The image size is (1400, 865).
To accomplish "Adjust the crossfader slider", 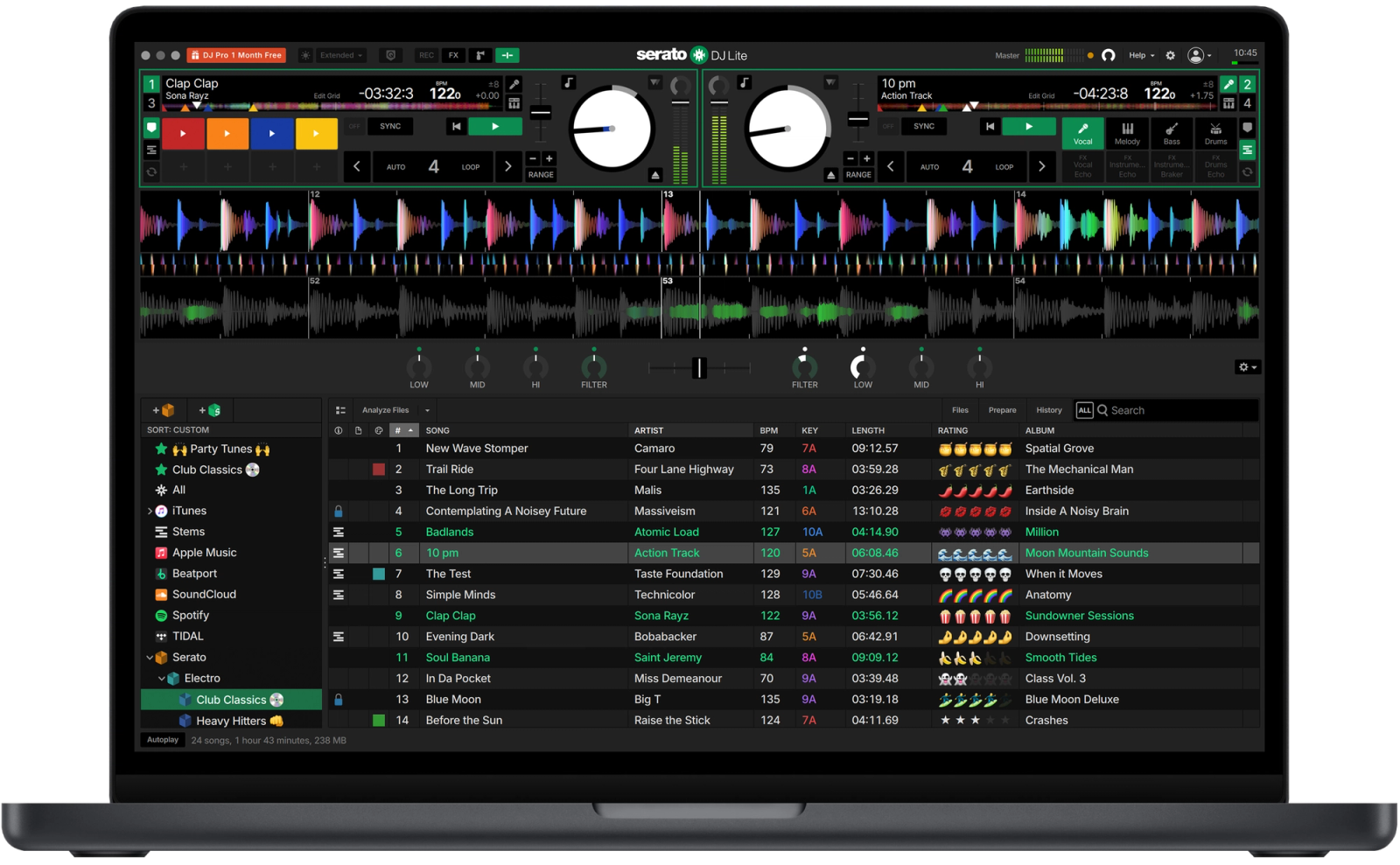I will (699, 368).
